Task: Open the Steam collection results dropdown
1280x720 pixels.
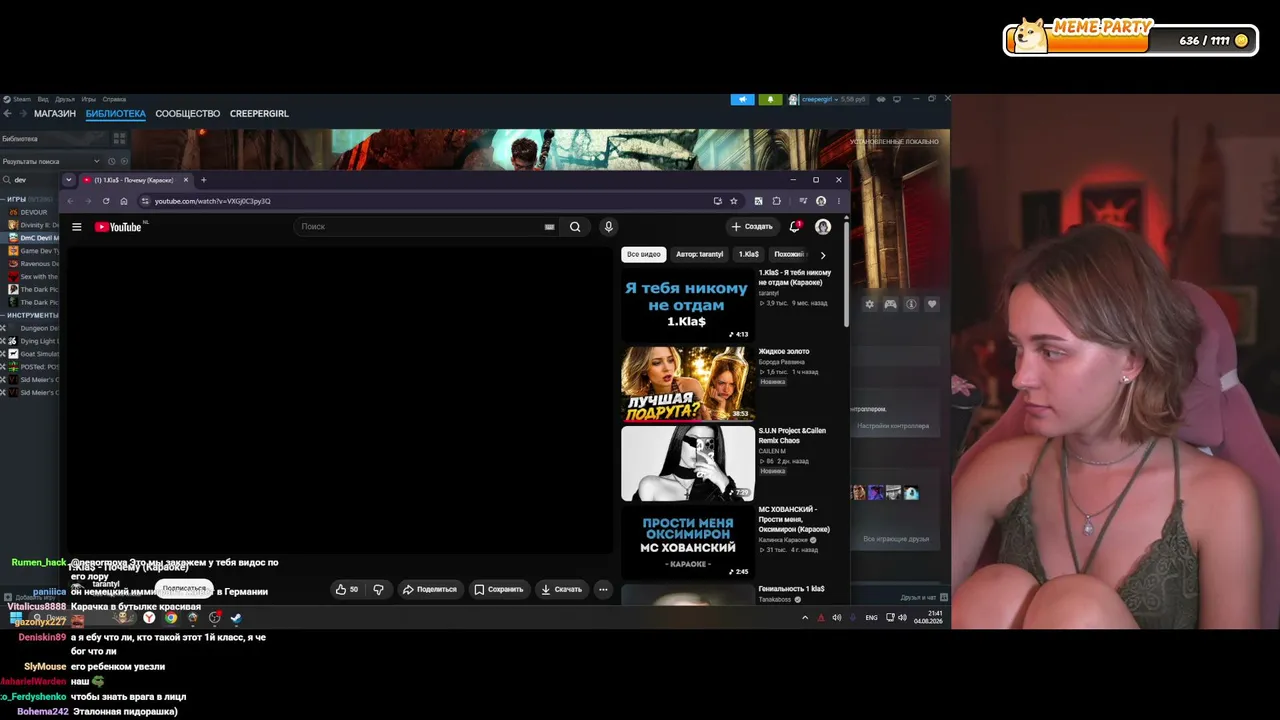Action: (x=97, y=161)
